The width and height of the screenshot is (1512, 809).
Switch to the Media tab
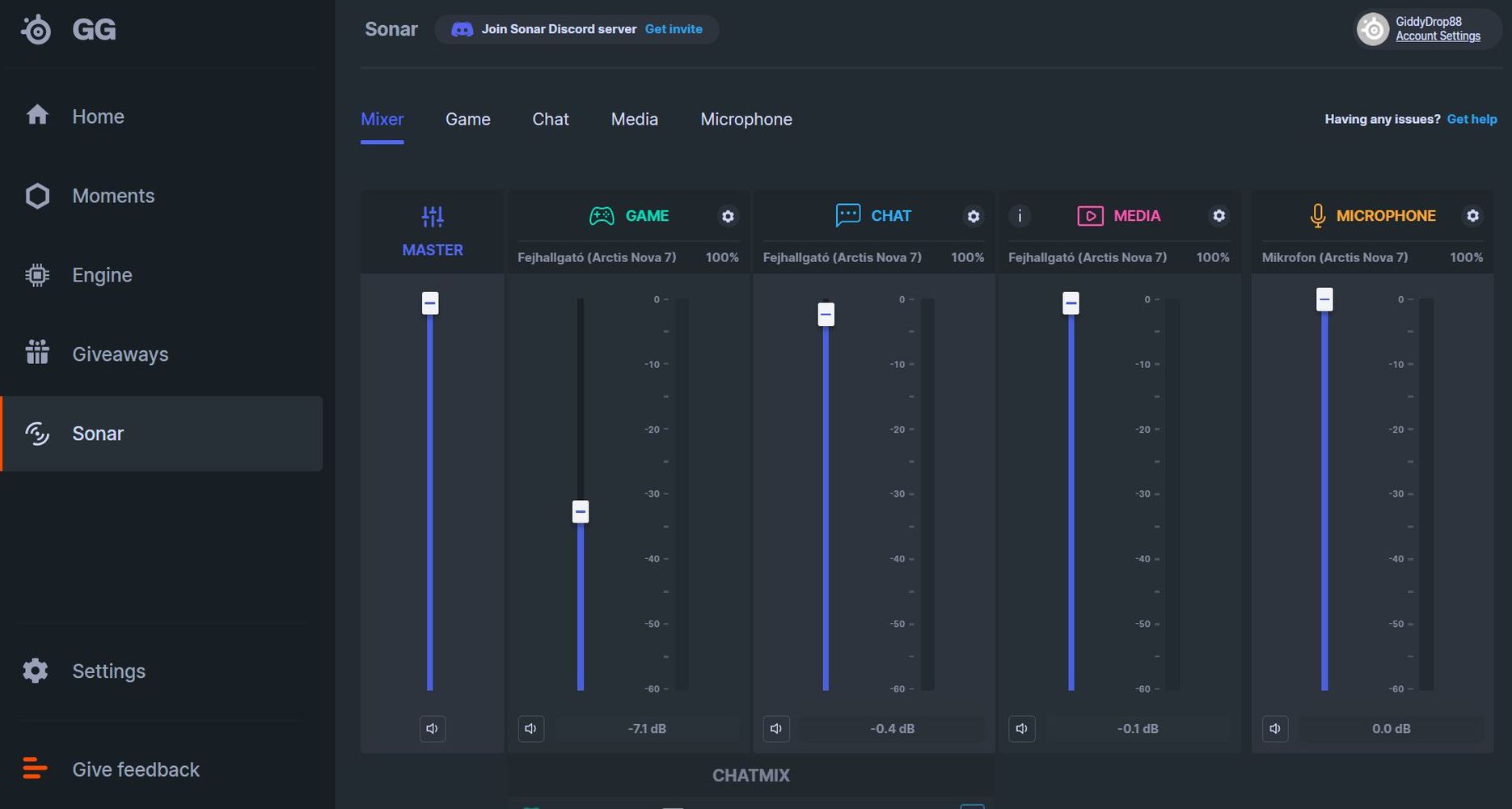tap(635, 120)
